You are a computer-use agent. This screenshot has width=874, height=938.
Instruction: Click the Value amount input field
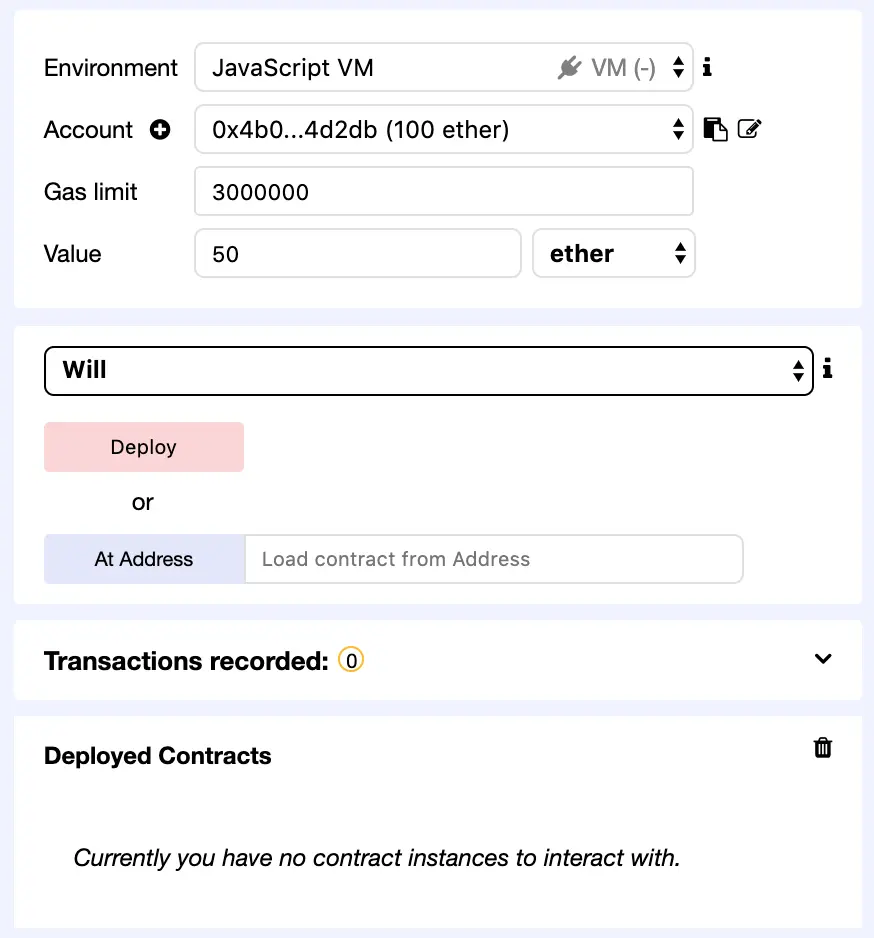tap(357, 254)
